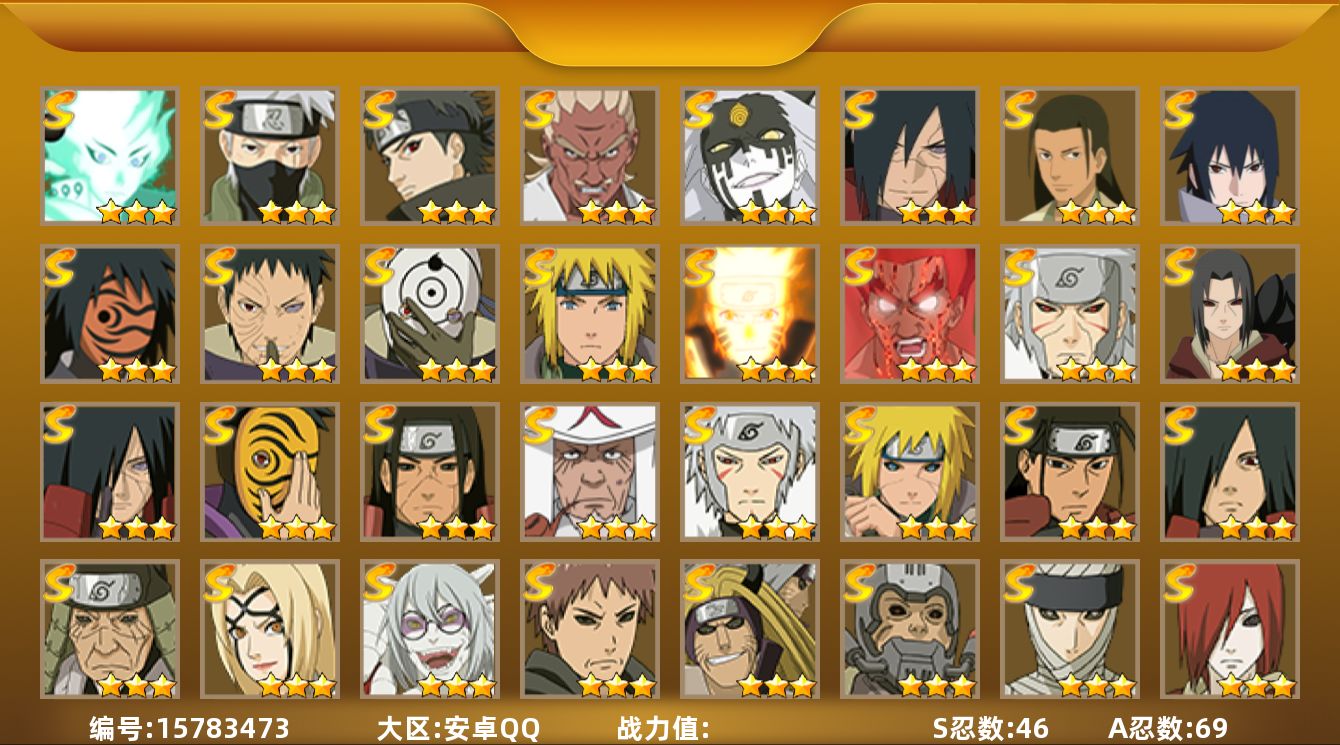Open the orange spiral-masked Tobi portrait
The width and height of the screenshot is (1340, 745).
pyautogui.click(x=109, y=313)
